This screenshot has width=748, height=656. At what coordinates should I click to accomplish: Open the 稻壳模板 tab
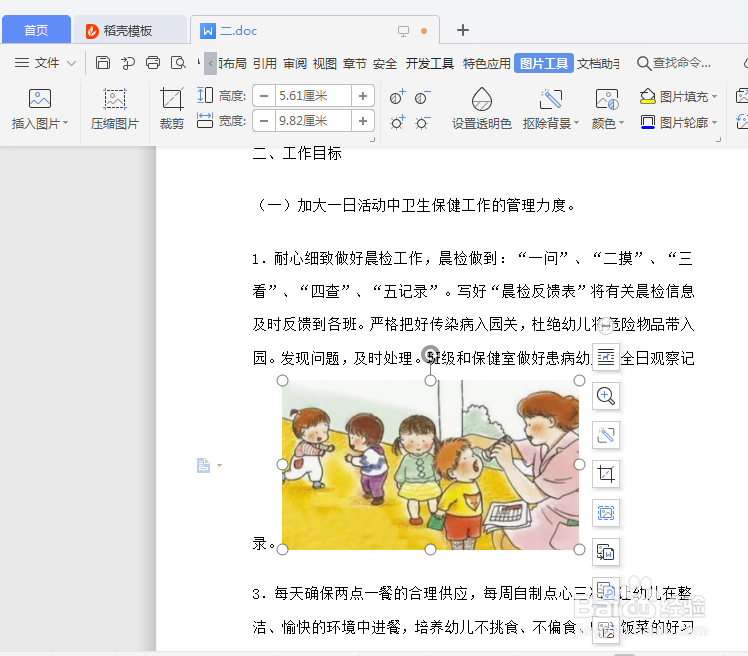[x=128, y=31]
